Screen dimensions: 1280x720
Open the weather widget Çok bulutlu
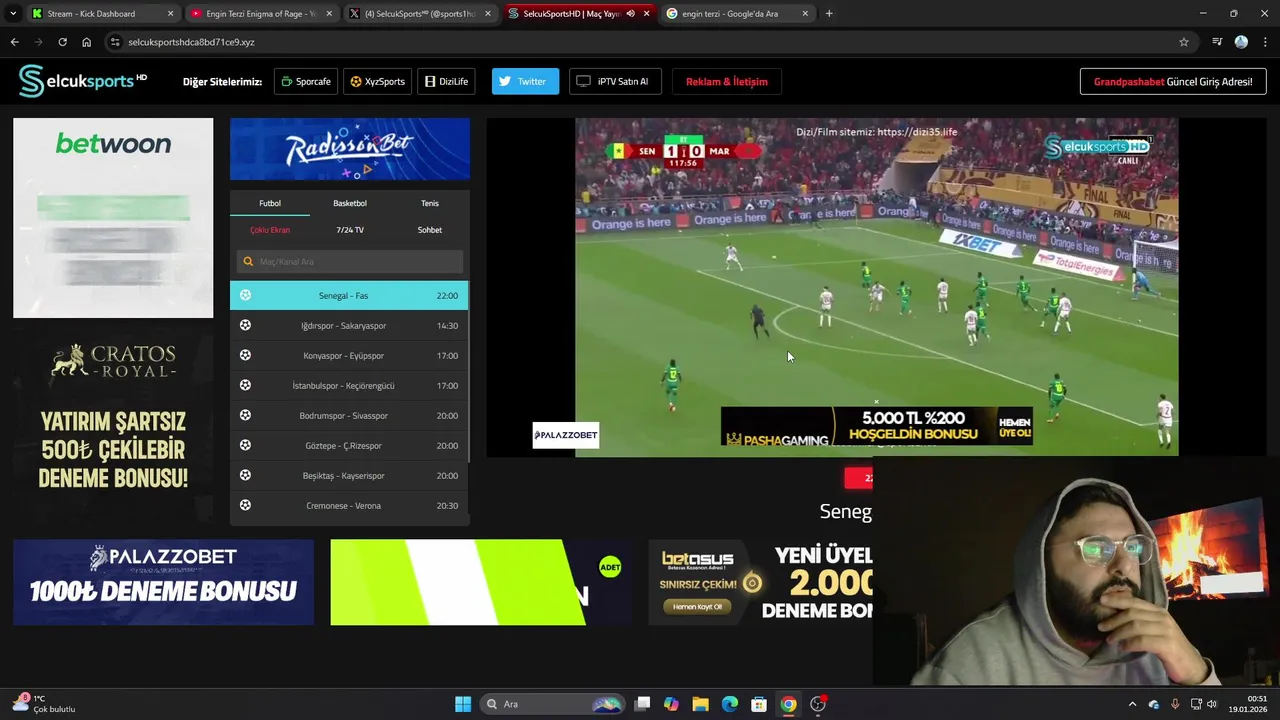pos(44,704)
